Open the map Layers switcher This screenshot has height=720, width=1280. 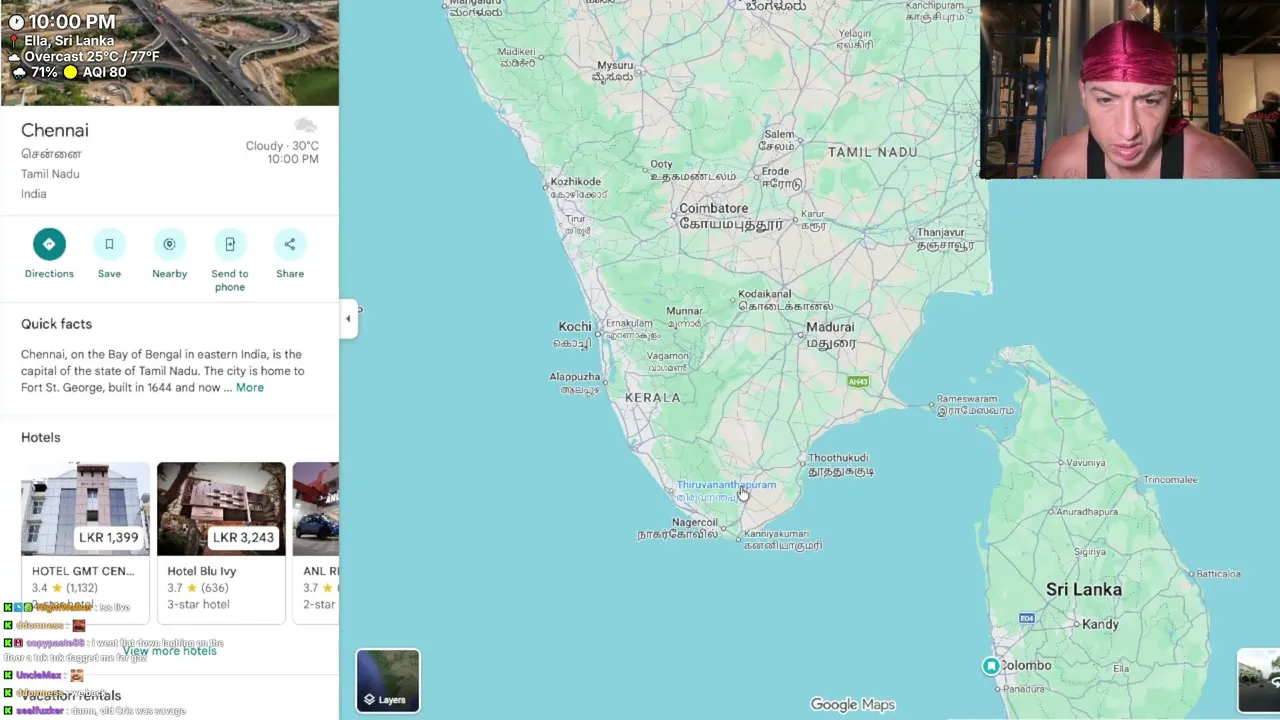point(388,681)
